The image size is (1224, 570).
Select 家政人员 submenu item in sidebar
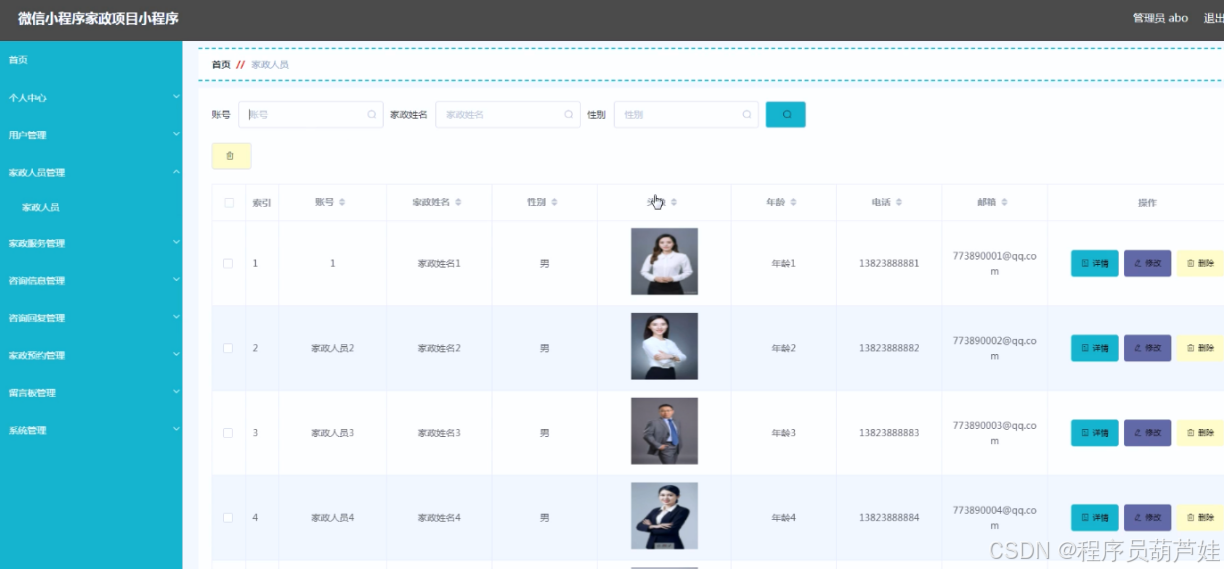tap(41, 208)
